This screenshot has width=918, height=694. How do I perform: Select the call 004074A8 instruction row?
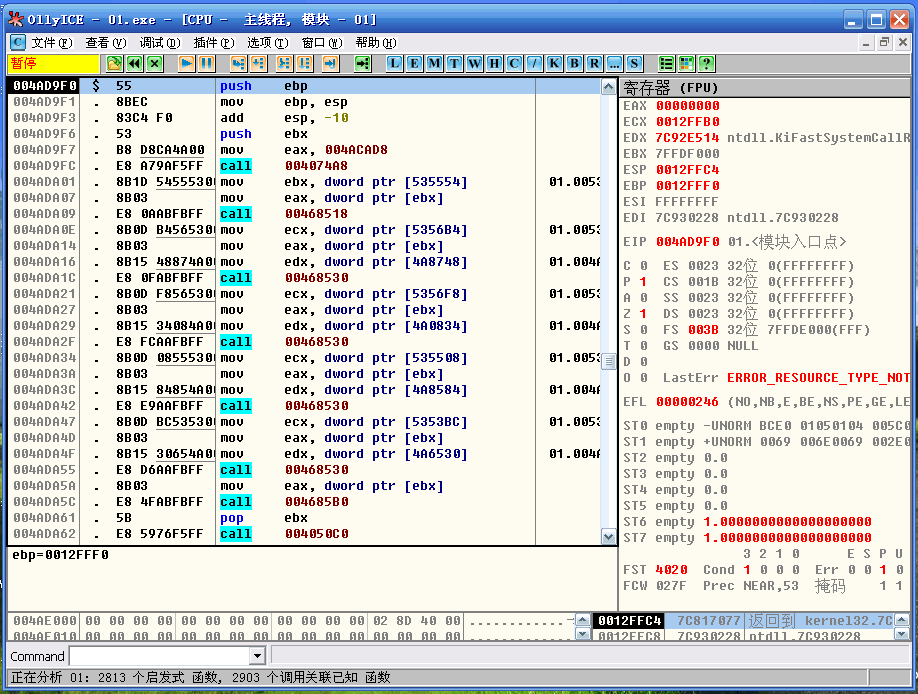(300, 166)
